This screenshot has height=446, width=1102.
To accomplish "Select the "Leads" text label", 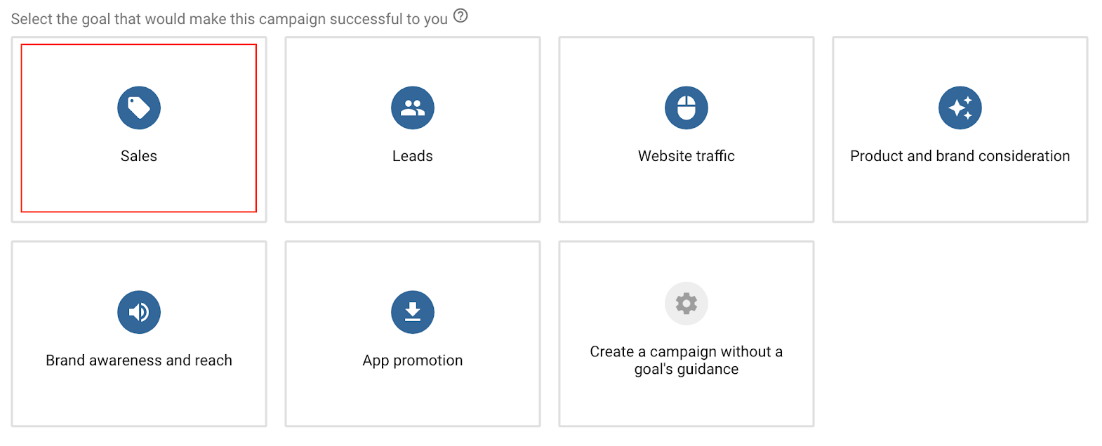I will pos(413,156).
